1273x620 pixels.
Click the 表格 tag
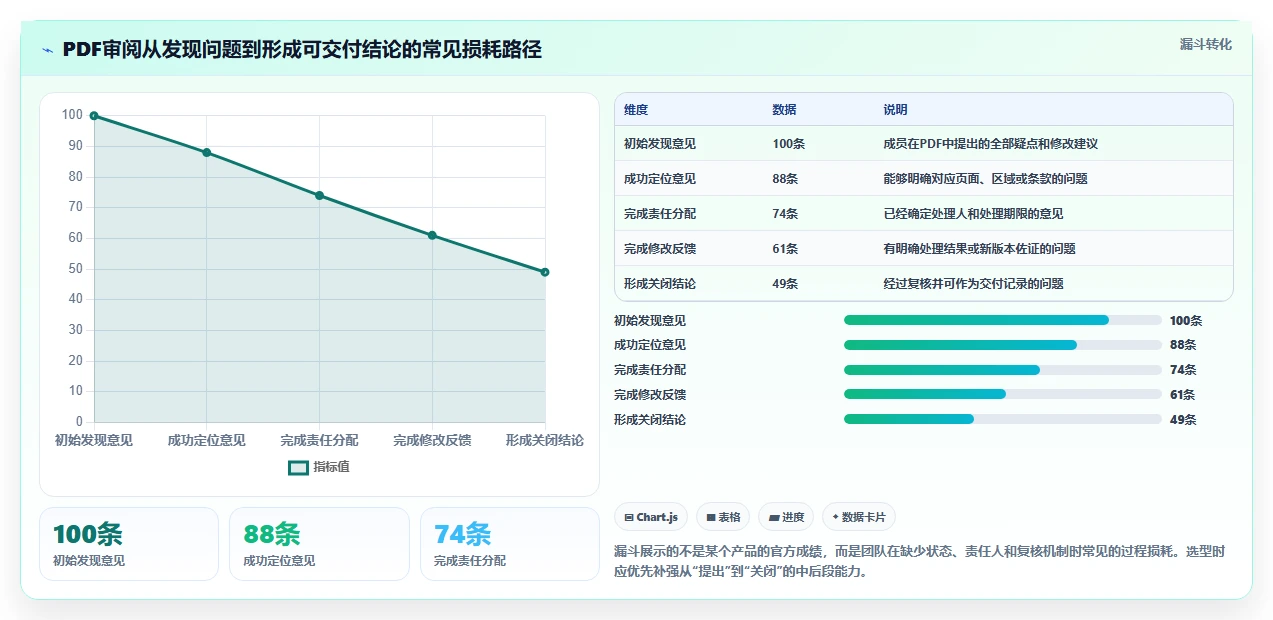pos(723,517)
